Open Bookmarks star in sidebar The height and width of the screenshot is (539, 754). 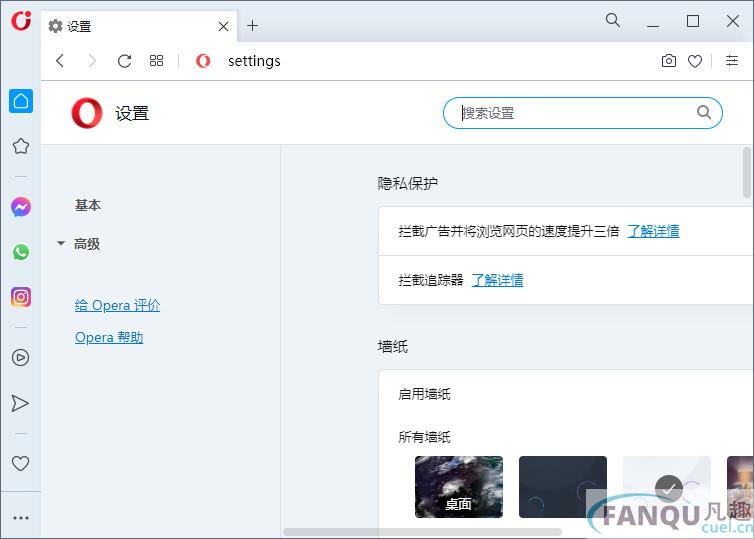pyautogui.click(x=21, y=146)
